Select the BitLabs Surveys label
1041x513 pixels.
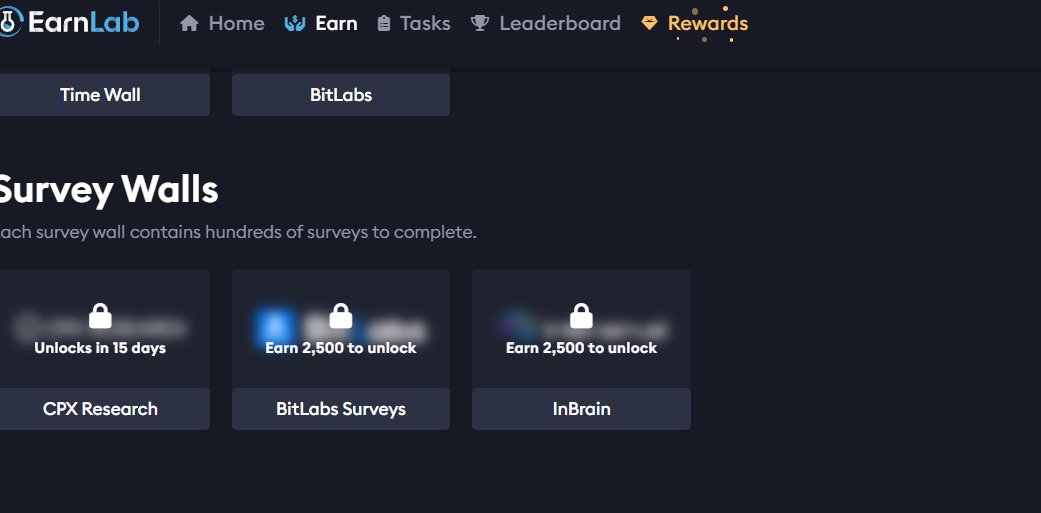341,409
